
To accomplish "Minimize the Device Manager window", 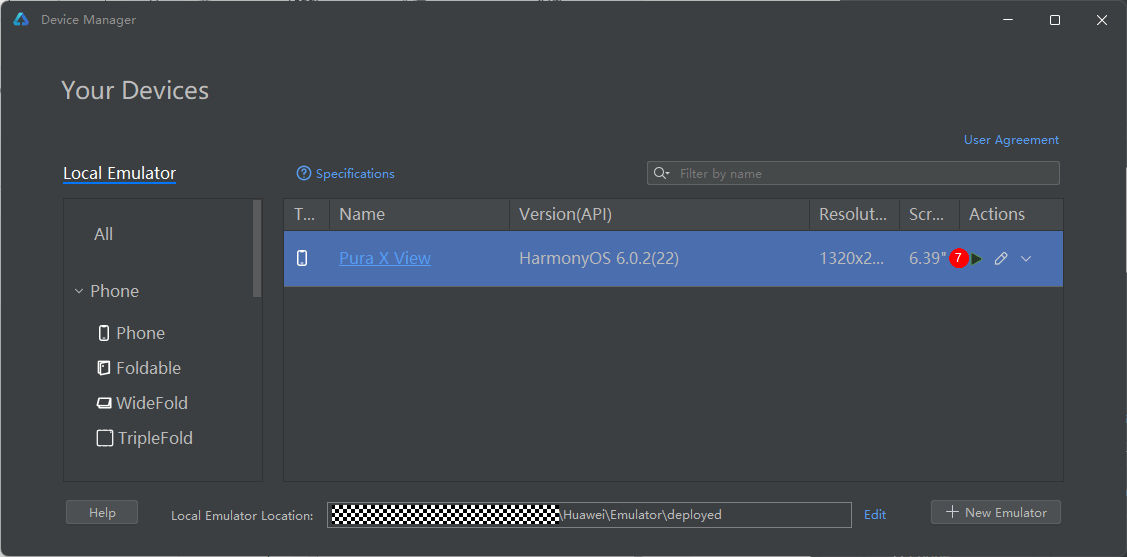I will [1008, 20].
